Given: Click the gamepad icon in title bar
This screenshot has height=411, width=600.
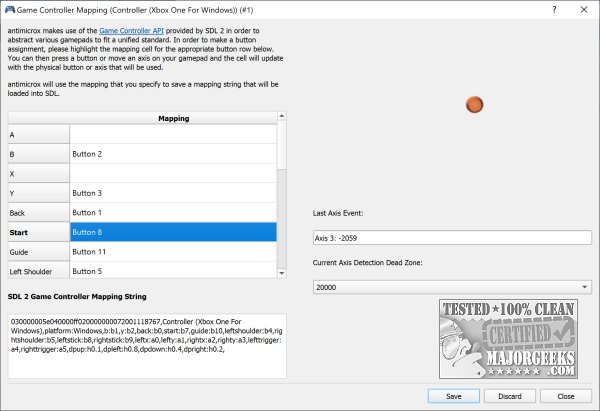Looking at the screenshot, I should click(10, 10).
